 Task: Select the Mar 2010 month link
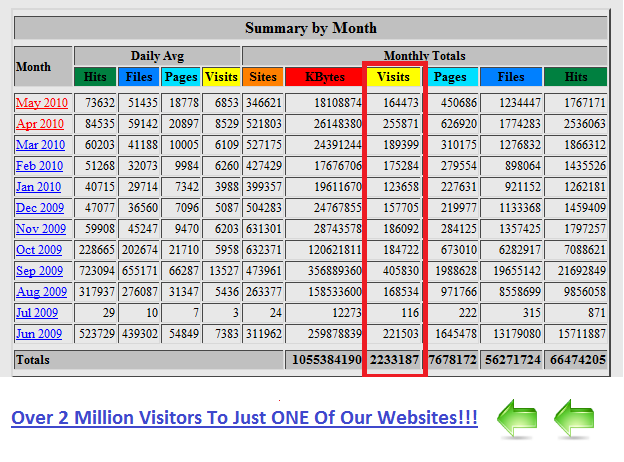coord(39,145)
